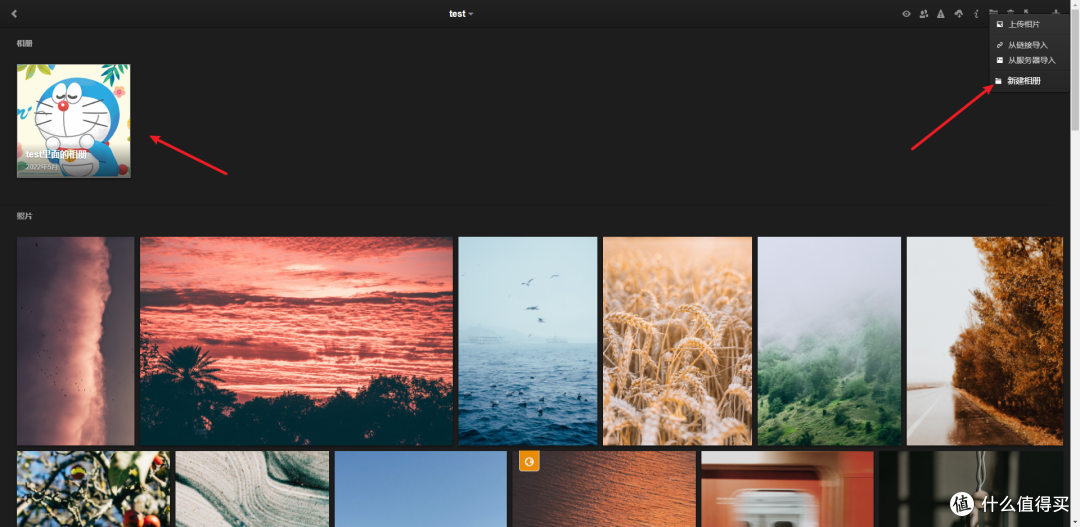The image size is (1080, 527).
Task: Open the foggy green hillside photo
Action: pos(829,340)
